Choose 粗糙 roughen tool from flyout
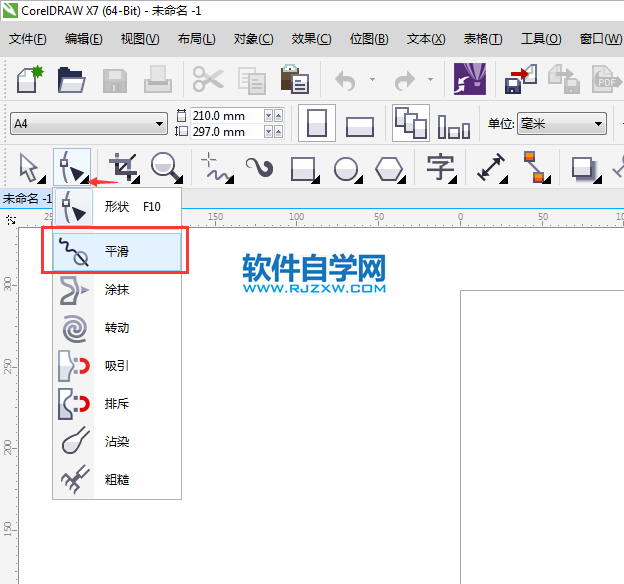This screenshot has height=584, width=624. click(x=117, y=480)
